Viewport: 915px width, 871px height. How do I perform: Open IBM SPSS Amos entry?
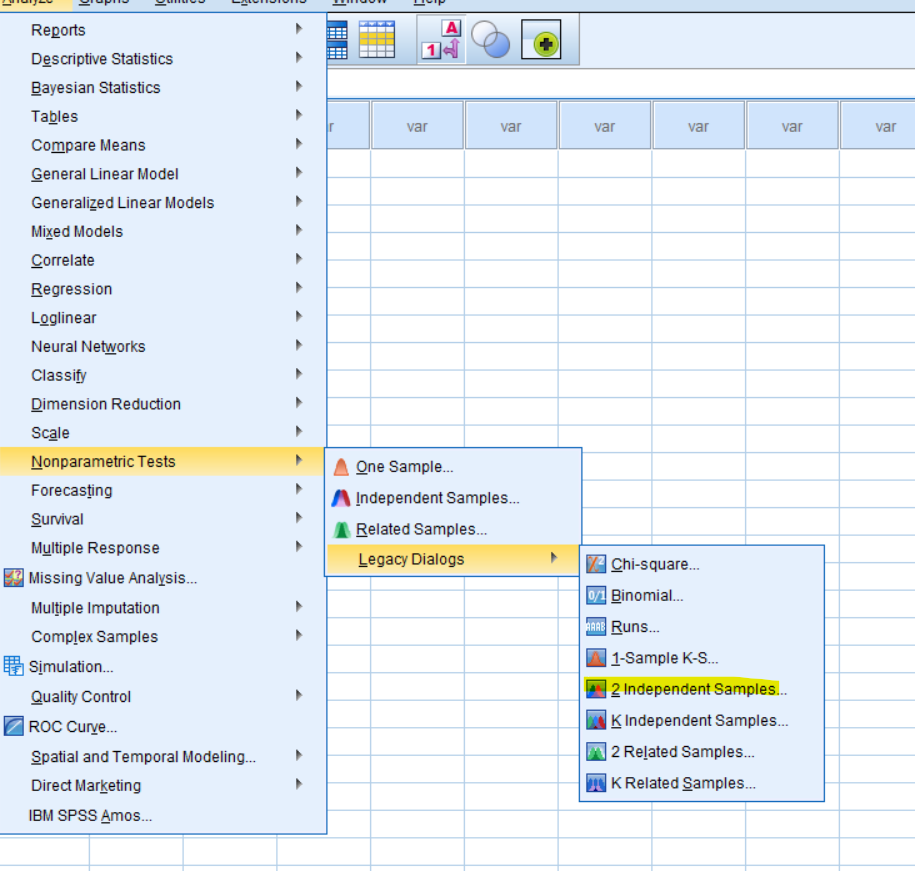[90, 816]
